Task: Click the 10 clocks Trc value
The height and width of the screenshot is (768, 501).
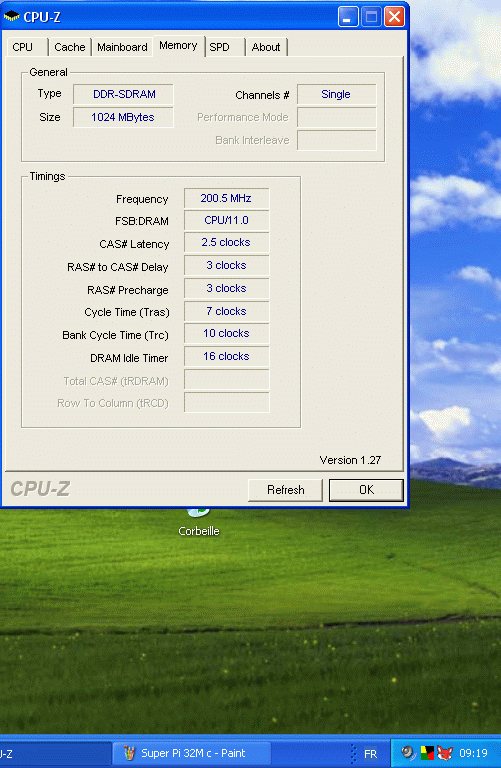Action: 226,334
